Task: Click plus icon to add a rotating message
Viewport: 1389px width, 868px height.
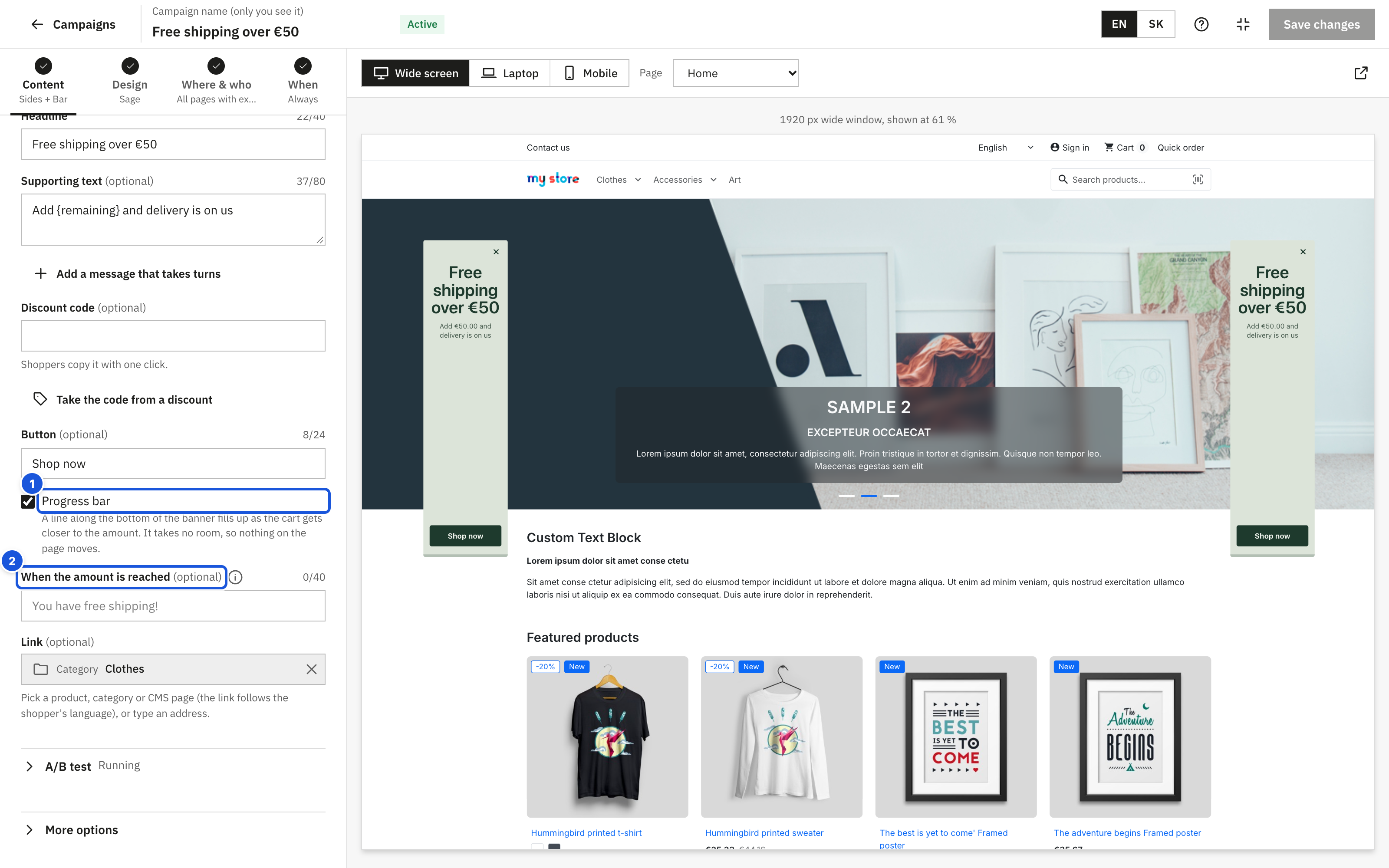Action: 40,274
